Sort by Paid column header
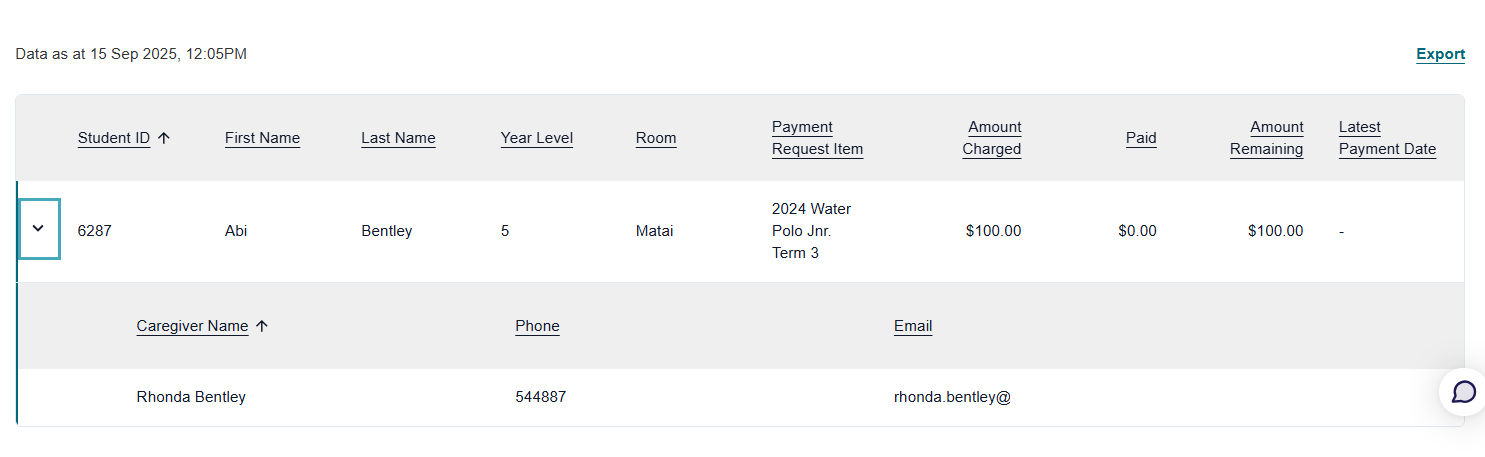Screen dimensions: 1485x457 [x=1141, y=138]
